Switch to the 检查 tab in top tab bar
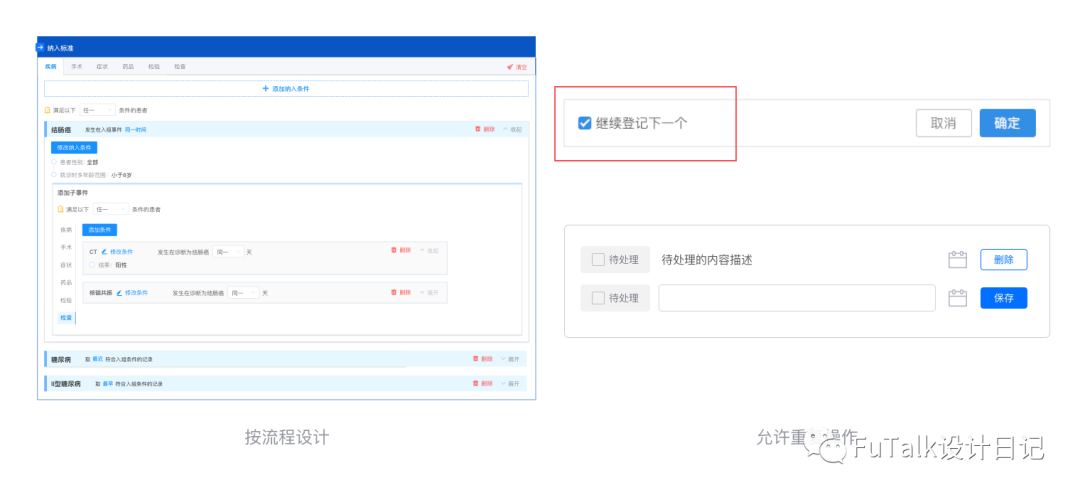This screenshot has width=1080, height=495. pos(180,67)
